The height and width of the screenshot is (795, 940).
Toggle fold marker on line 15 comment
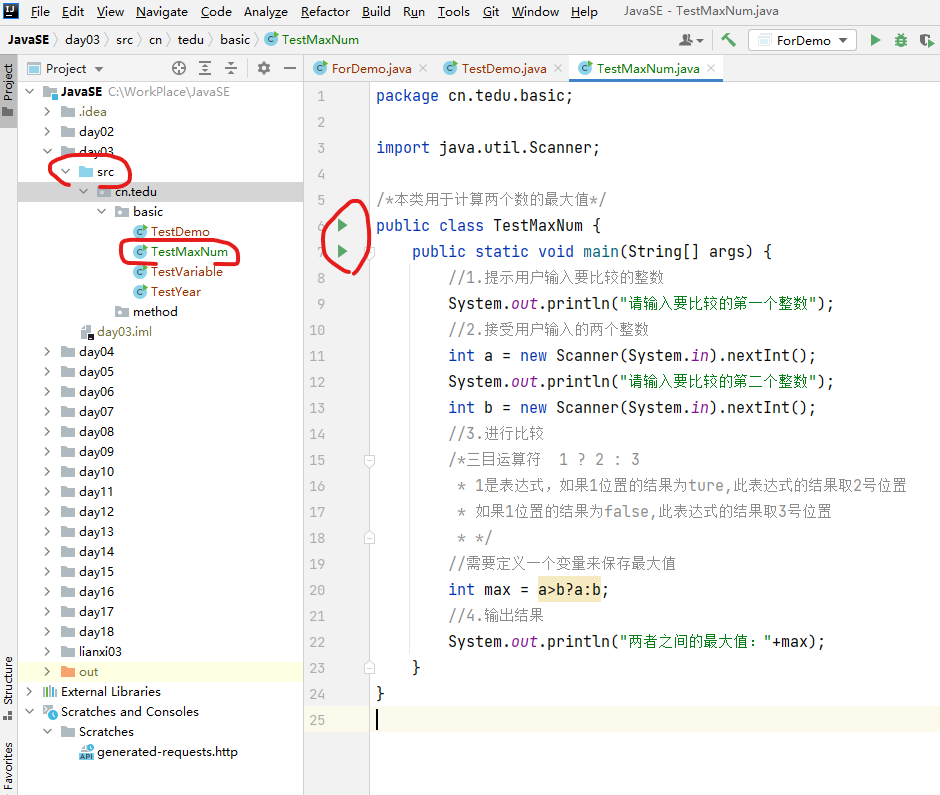tap(370, 460)
